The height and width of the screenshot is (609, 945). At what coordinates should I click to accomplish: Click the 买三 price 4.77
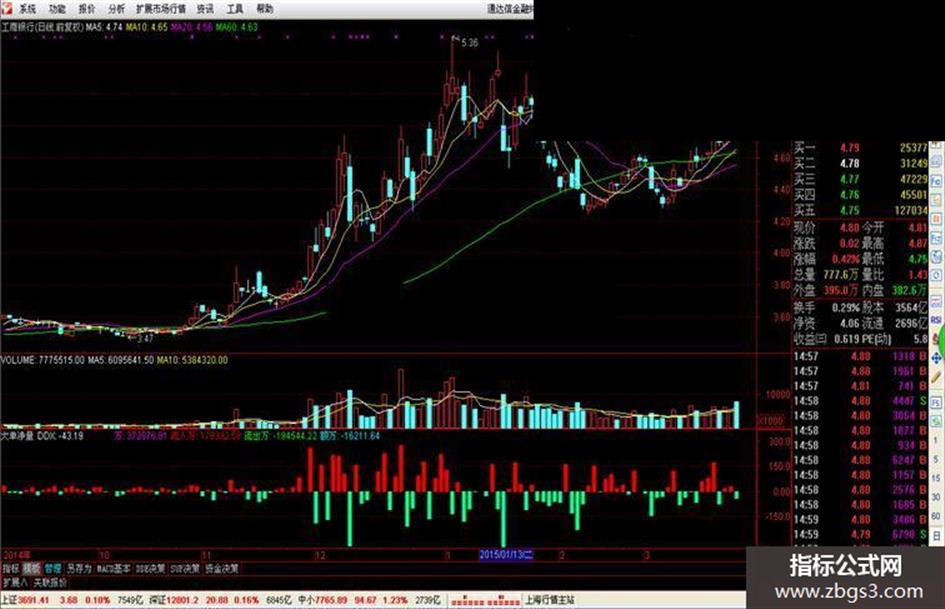850,179
